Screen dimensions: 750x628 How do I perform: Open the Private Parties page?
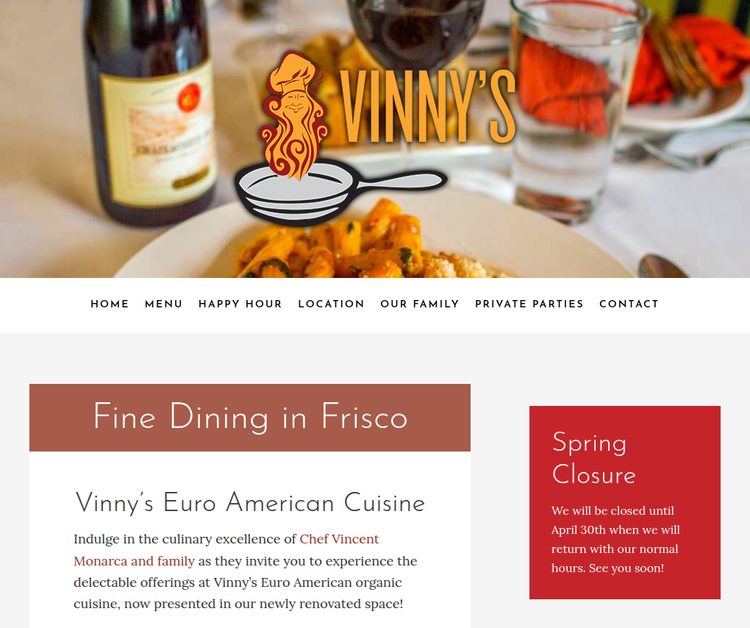click(x=529, y=304)
